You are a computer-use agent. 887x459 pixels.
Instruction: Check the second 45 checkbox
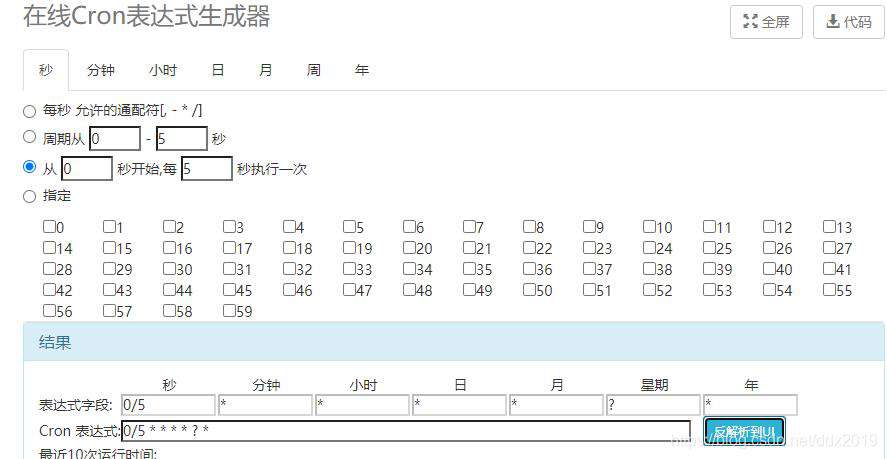click(229, 290)
